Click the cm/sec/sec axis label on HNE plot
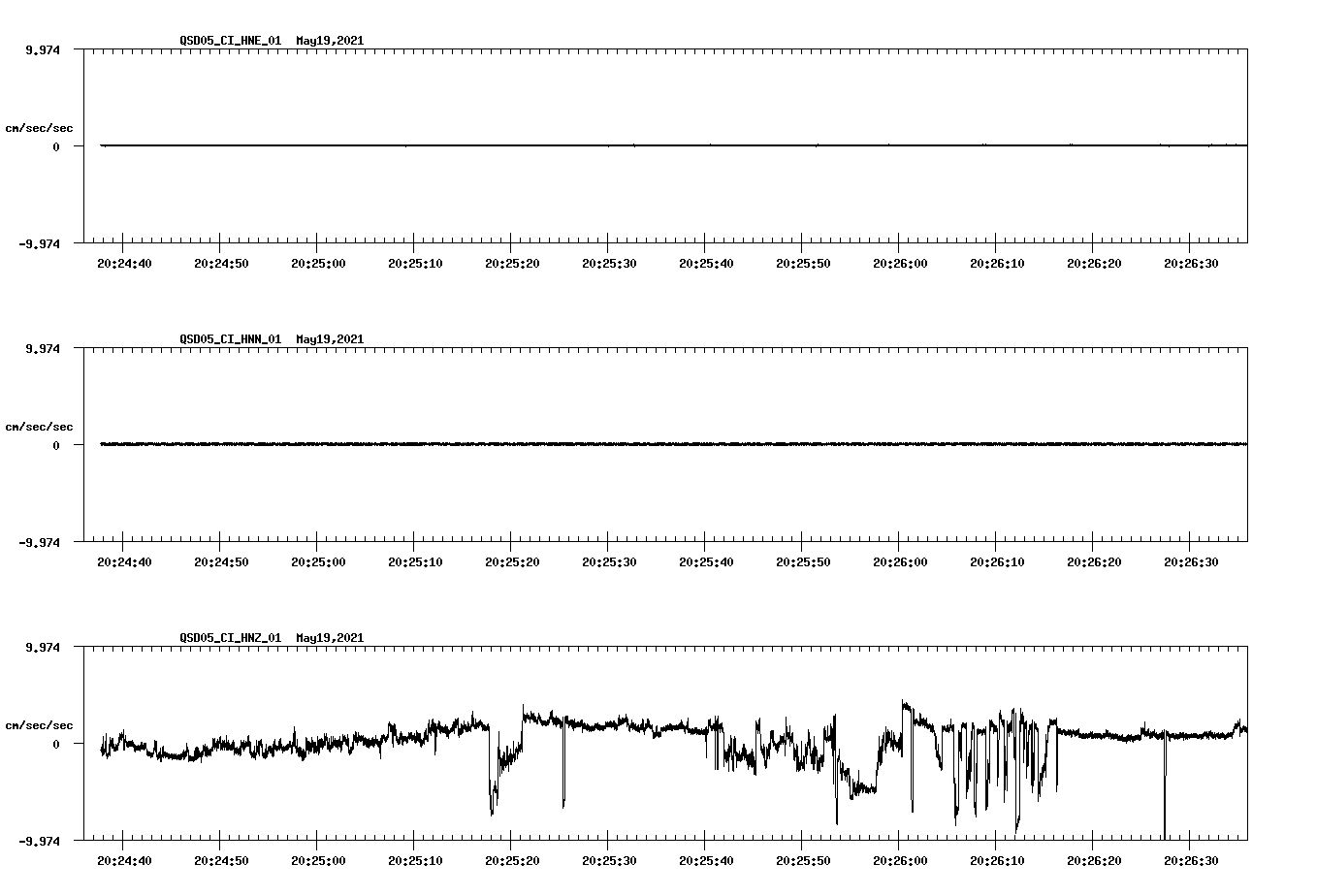Screen dimensions: 1317x896 point(40,127)
